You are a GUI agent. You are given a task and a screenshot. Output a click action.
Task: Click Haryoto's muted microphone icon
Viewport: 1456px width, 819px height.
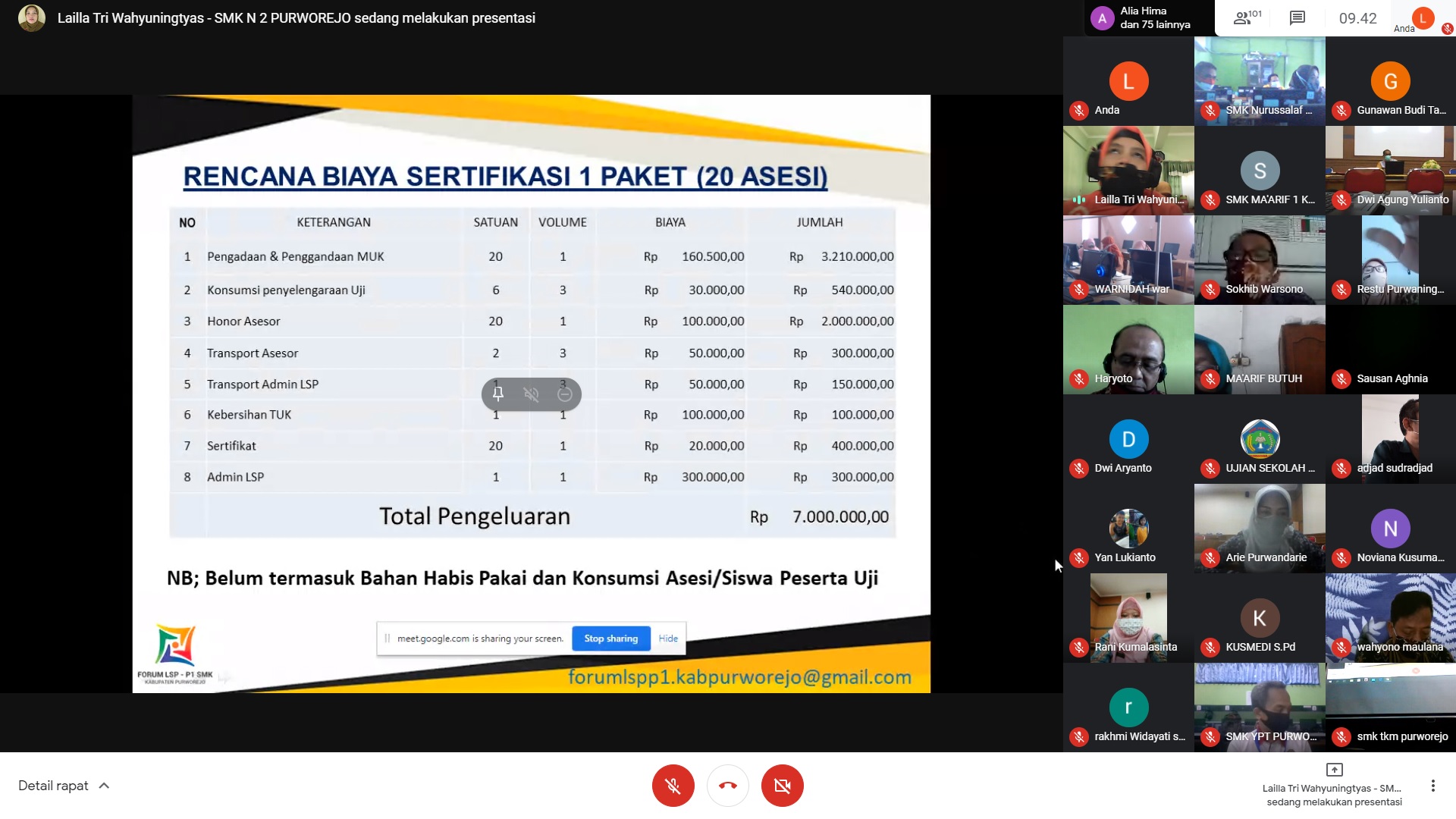point(1078,378)
